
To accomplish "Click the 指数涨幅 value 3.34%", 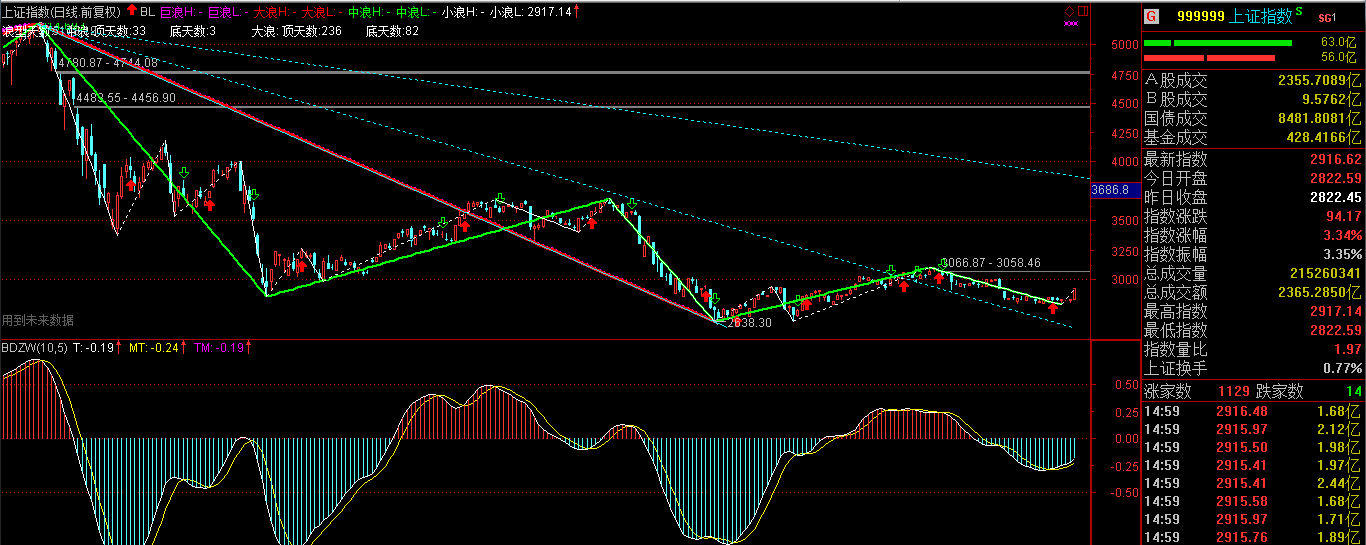I will pyautogui.click(x=1341, y=235).
